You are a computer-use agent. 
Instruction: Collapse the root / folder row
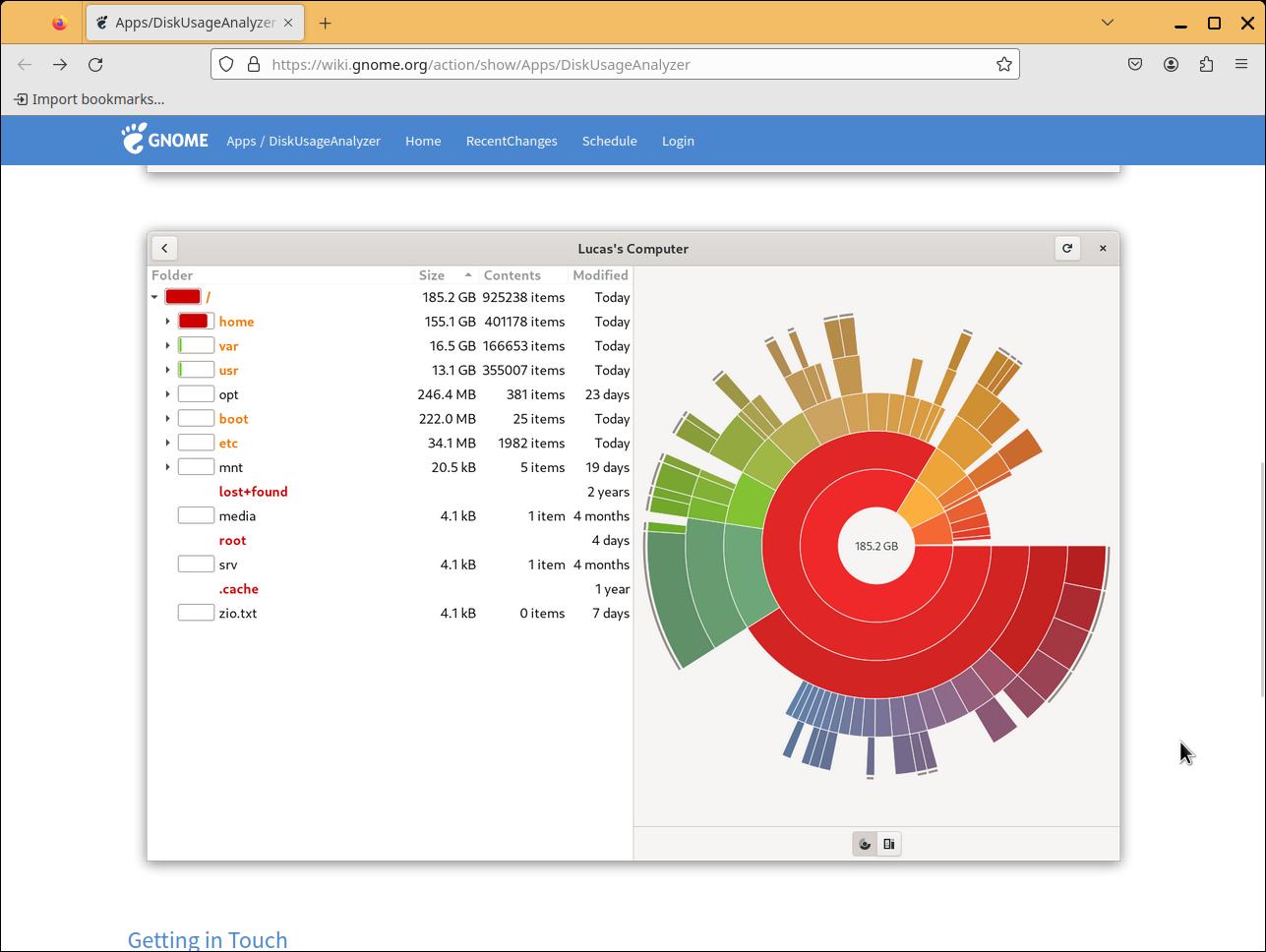(154, 297)
